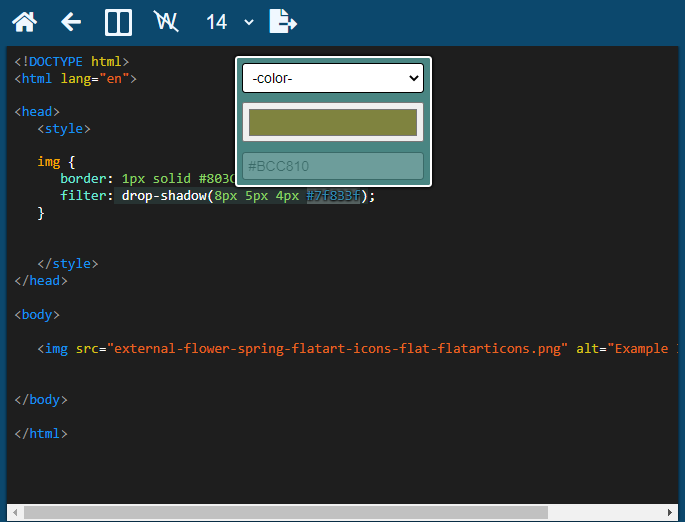Image resolution: width=685 pixels, height=522 pixels.
Task: Click the 'border' property text
Action: (x=83, y=179)
